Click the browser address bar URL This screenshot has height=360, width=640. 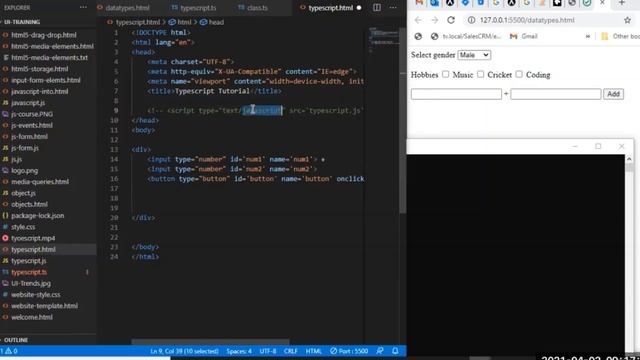(527, 20)
